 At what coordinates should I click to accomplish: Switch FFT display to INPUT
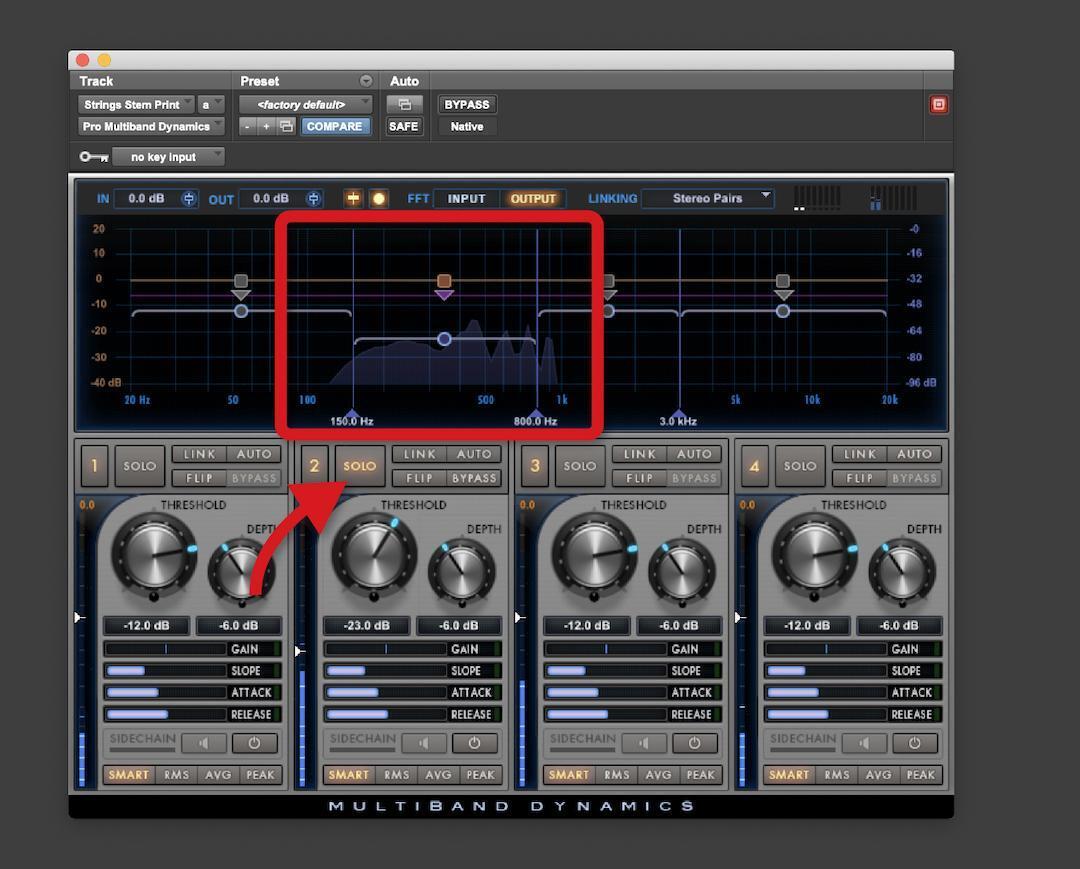(466, 198)
